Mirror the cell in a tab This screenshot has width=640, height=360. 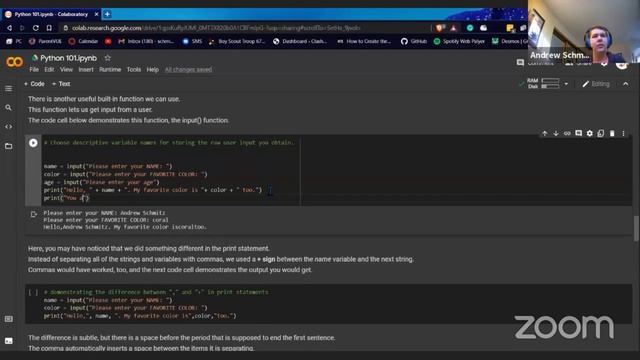coord(601,133)
